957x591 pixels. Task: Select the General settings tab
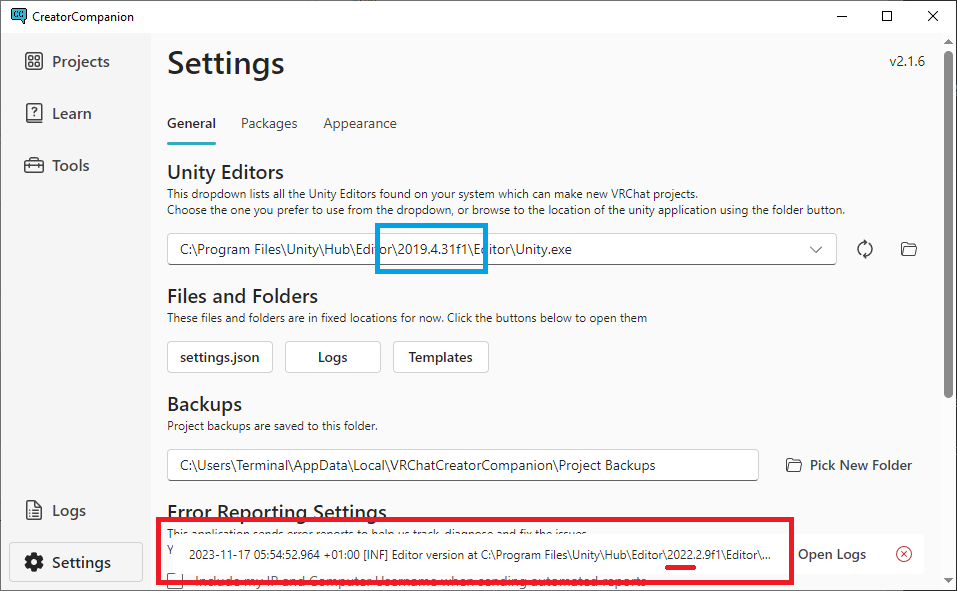coord(191,123)
